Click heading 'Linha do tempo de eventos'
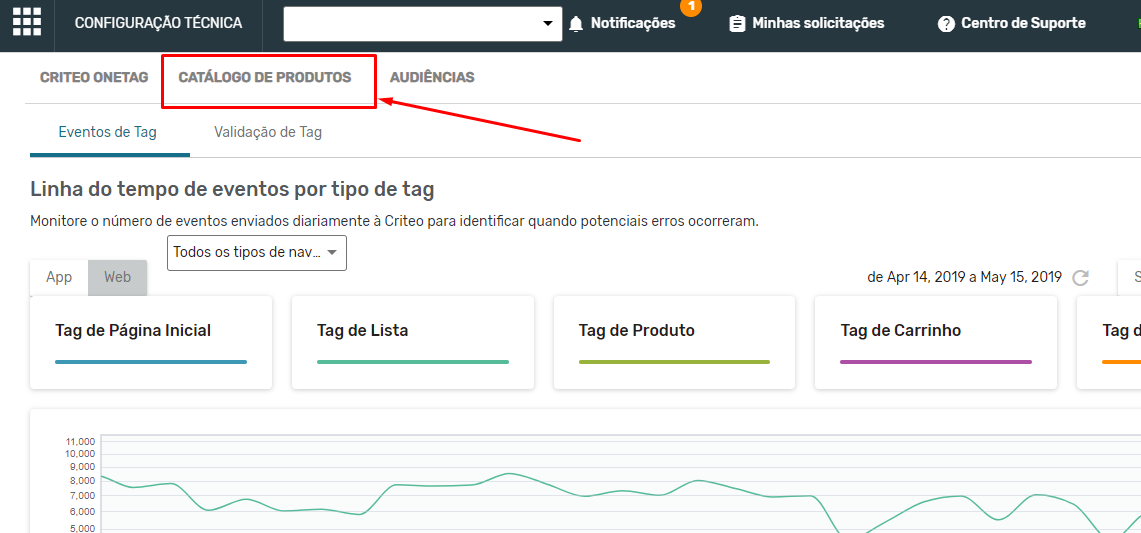This screenshot has height=533, width=1141. click(231, 190)
